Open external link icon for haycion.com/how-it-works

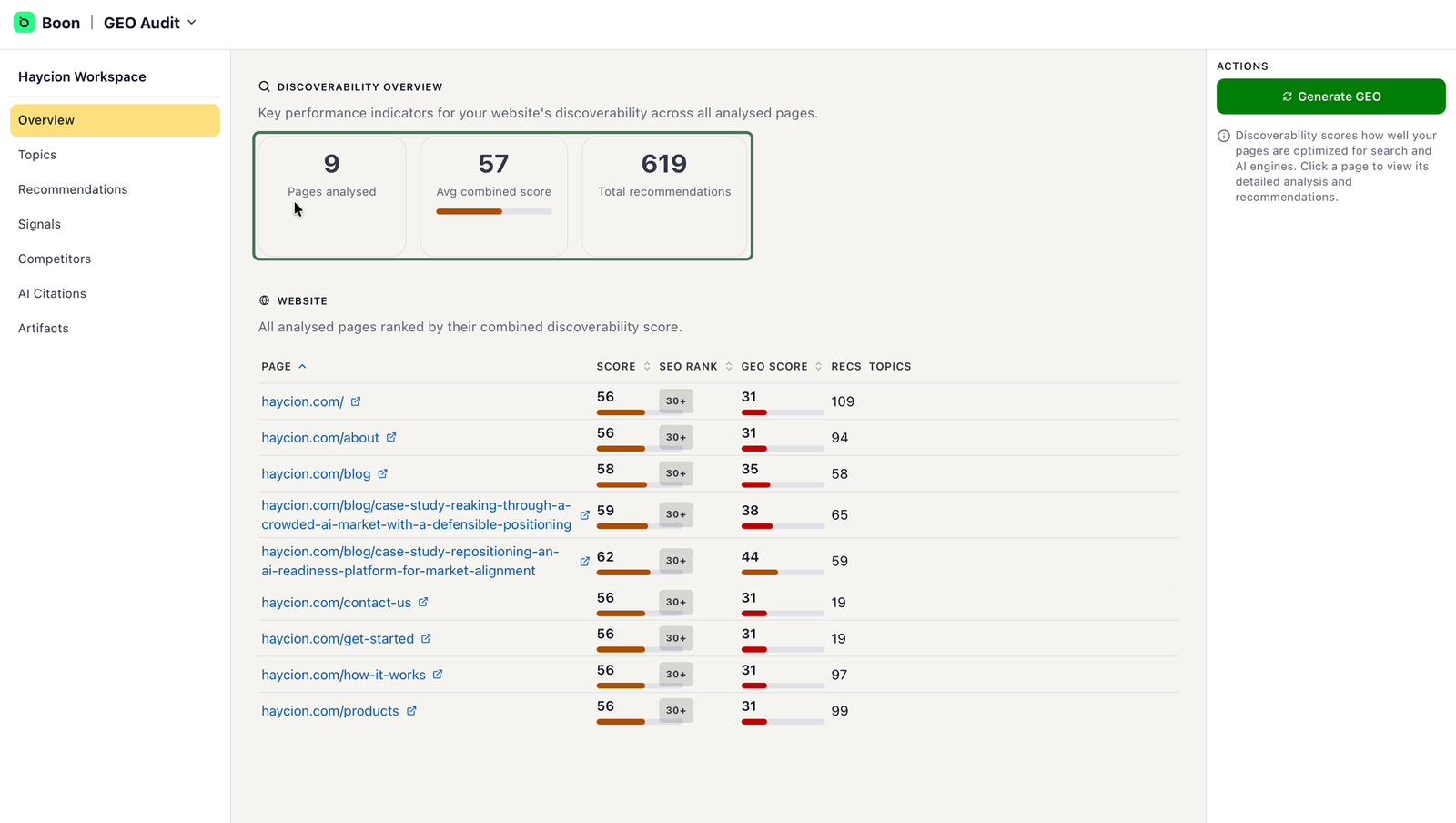[438, 675]
